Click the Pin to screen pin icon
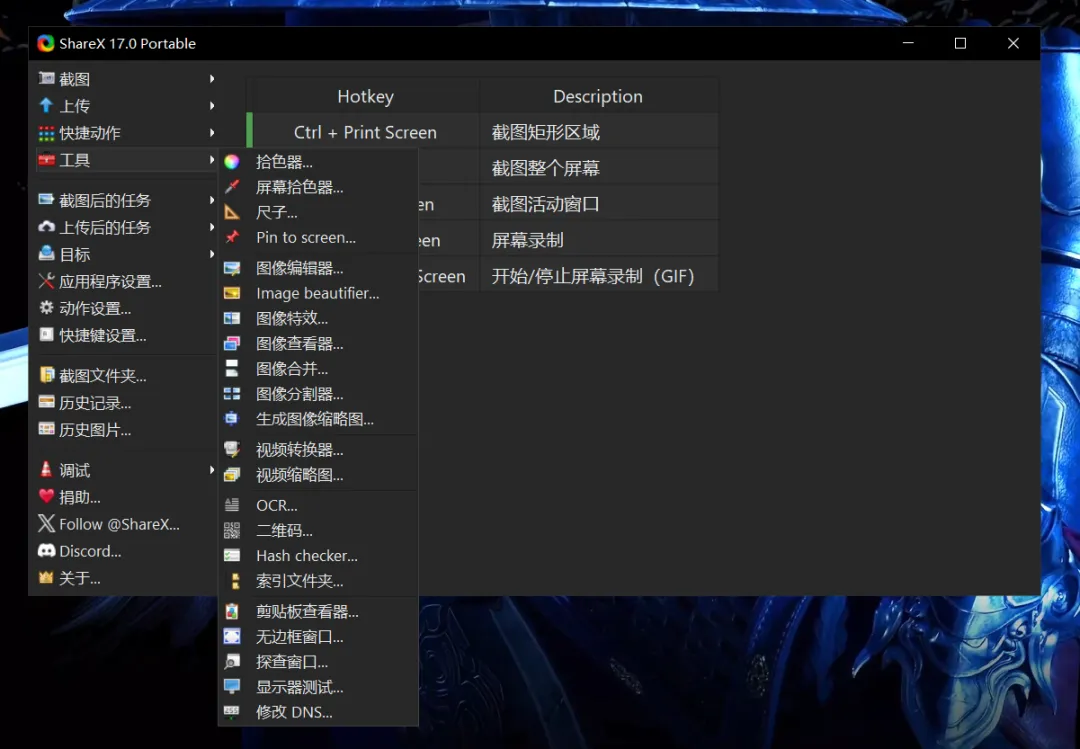The height and width of the screenshot is (749, 1080). tap(232, 237)
